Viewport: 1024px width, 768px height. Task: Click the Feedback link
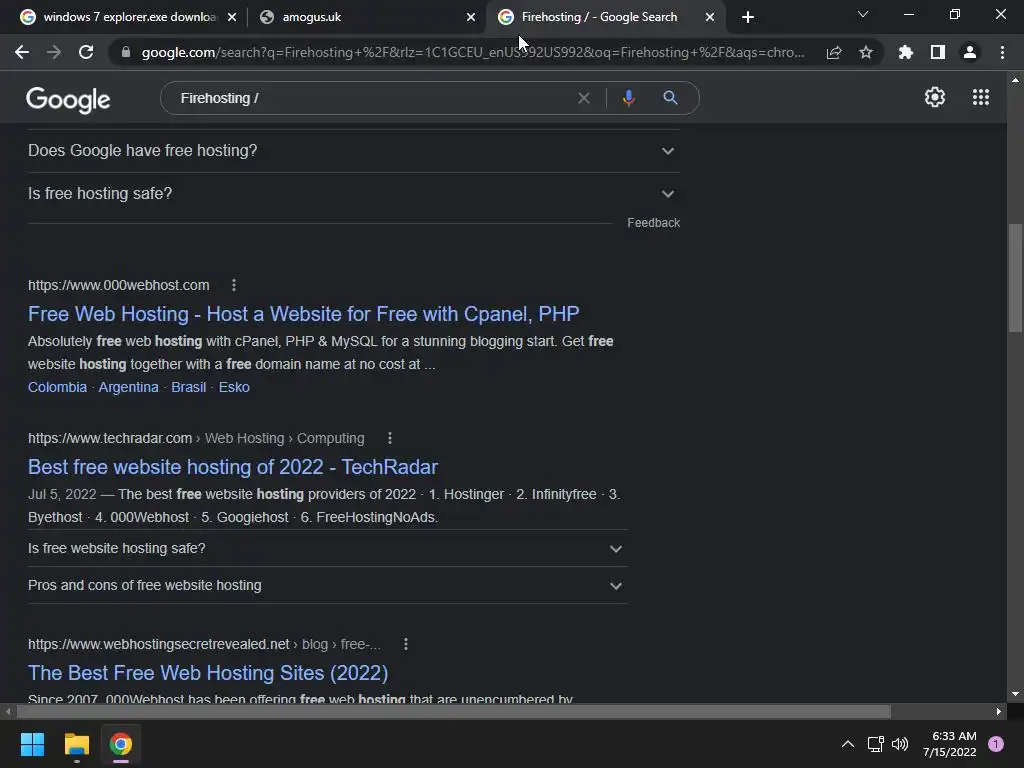click(x=654, y=223)
